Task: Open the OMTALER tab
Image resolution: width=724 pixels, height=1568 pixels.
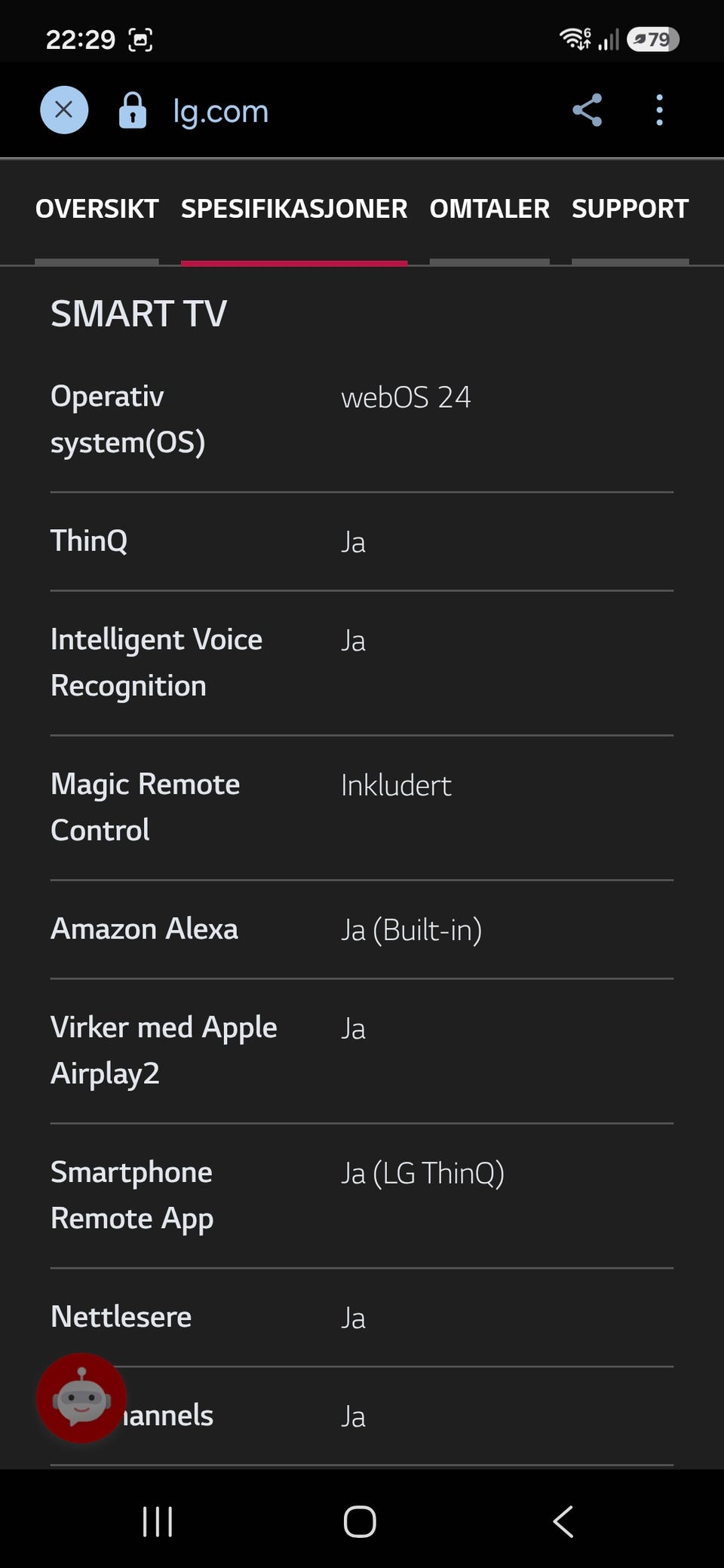Action: pos(489,209)
